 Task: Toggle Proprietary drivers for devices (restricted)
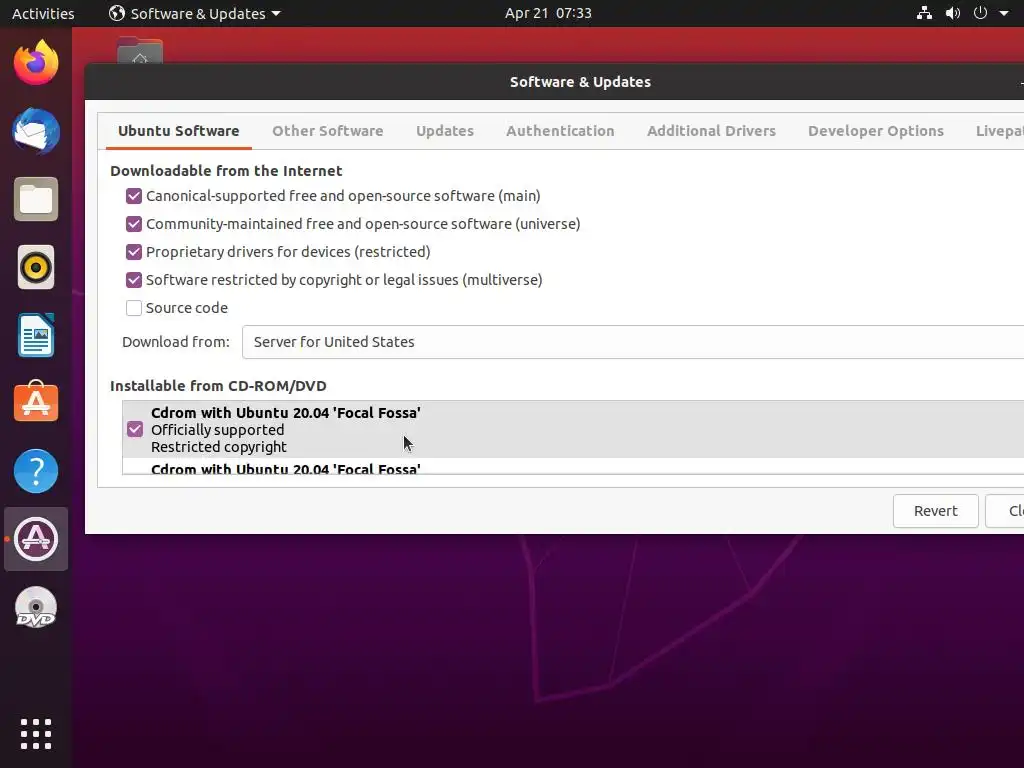click(x=134, y=252)
